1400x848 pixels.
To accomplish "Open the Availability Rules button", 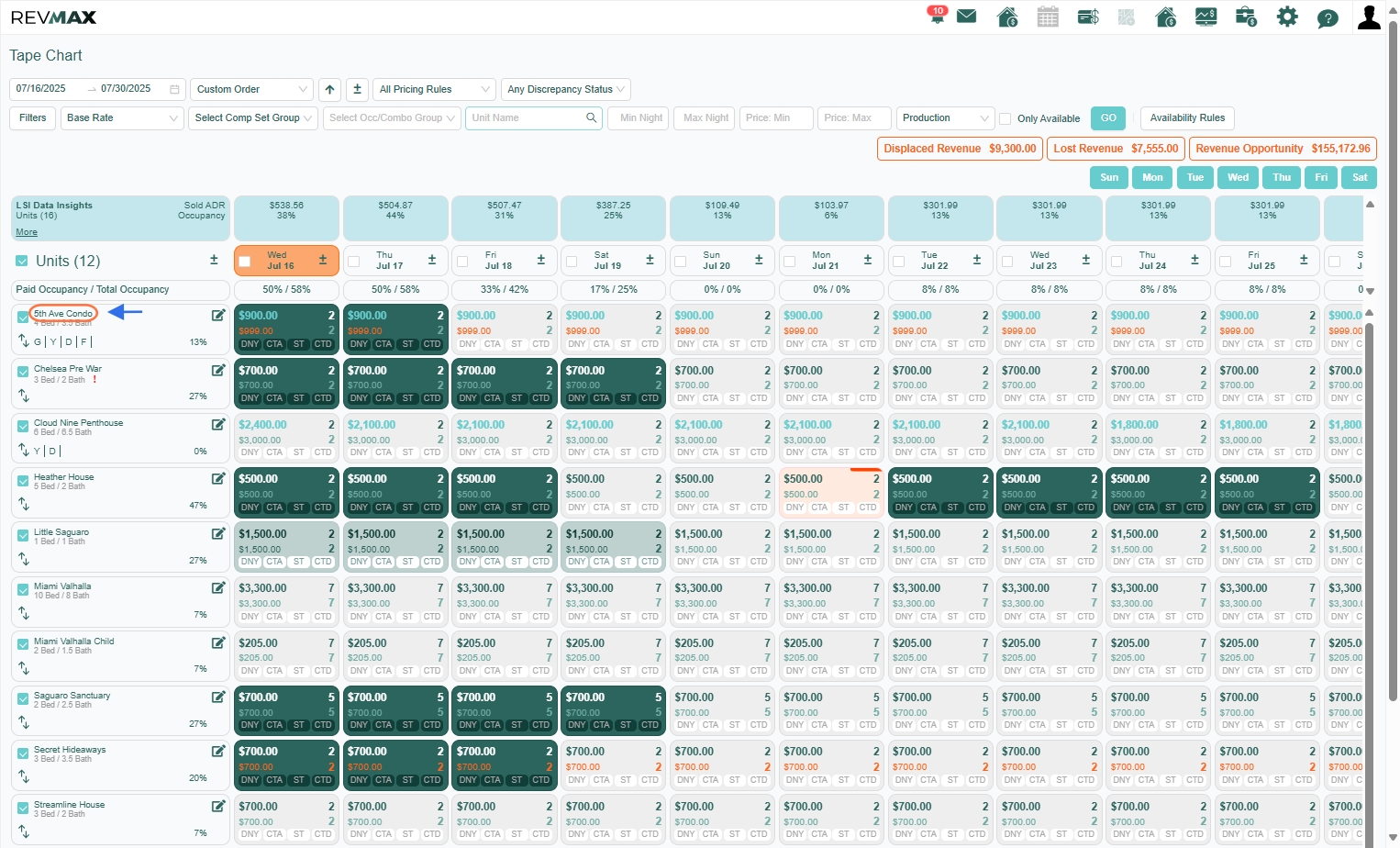I will click(x=1187, y=117).
